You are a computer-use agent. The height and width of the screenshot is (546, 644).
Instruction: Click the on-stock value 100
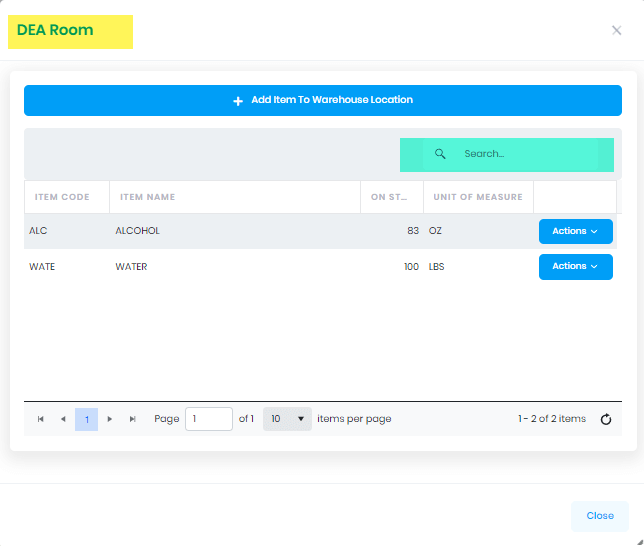[411, 267]
